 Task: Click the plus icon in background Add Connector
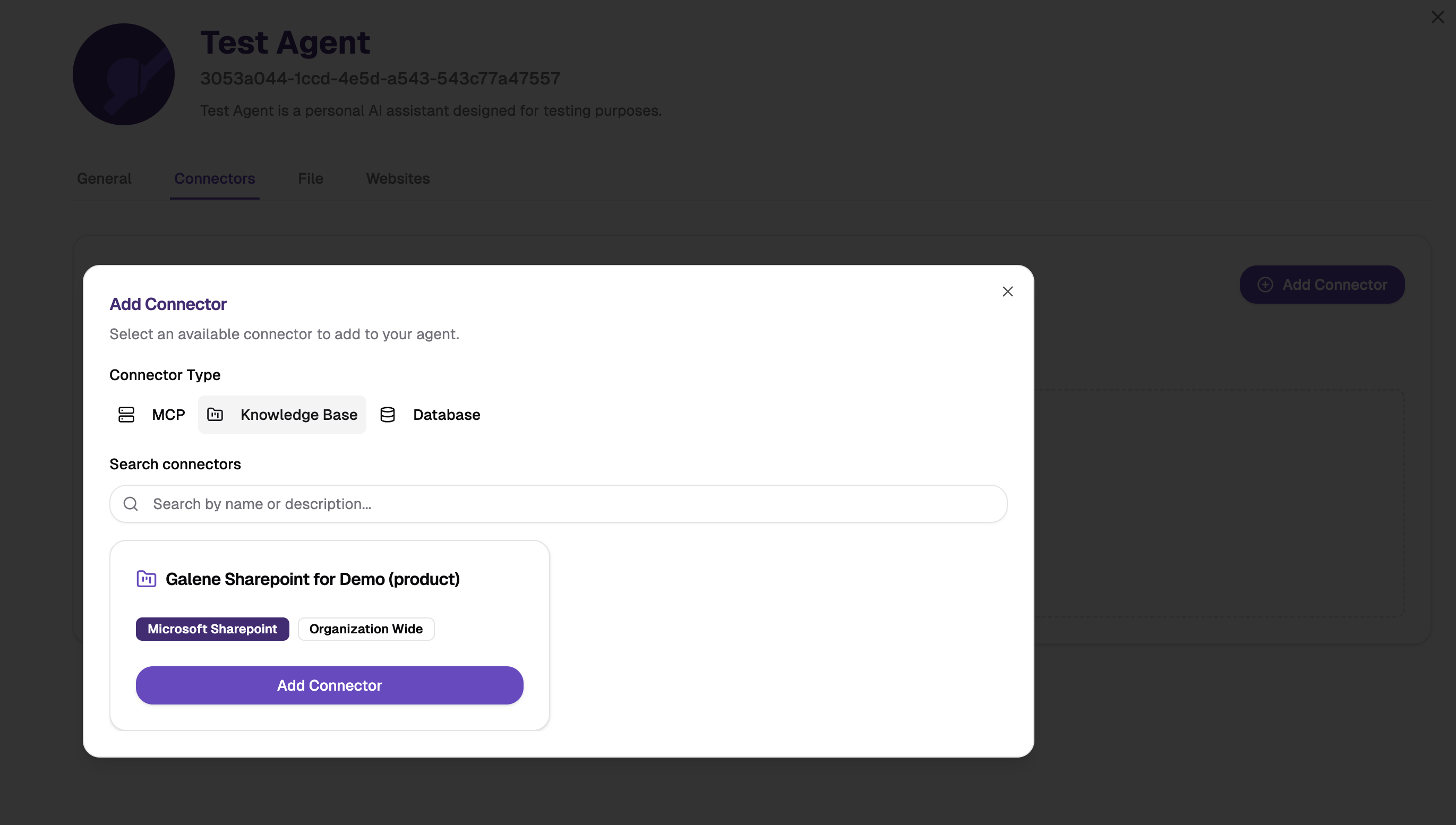1265,285
